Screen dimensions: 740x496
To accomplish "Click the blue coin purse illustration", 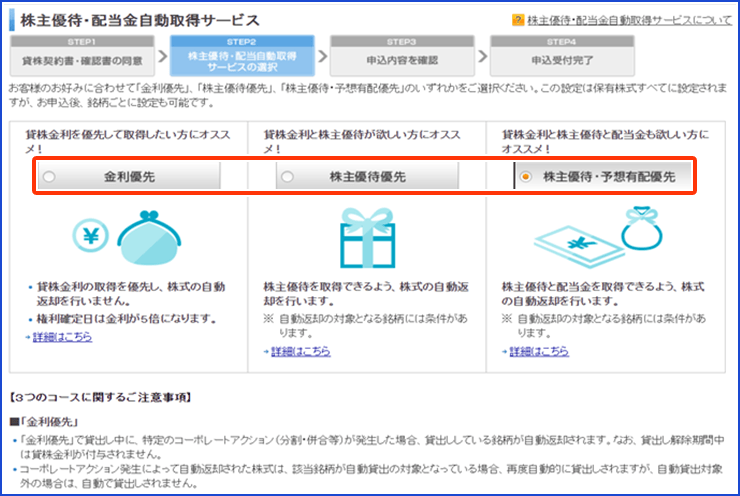I will [x=148, y=235].
